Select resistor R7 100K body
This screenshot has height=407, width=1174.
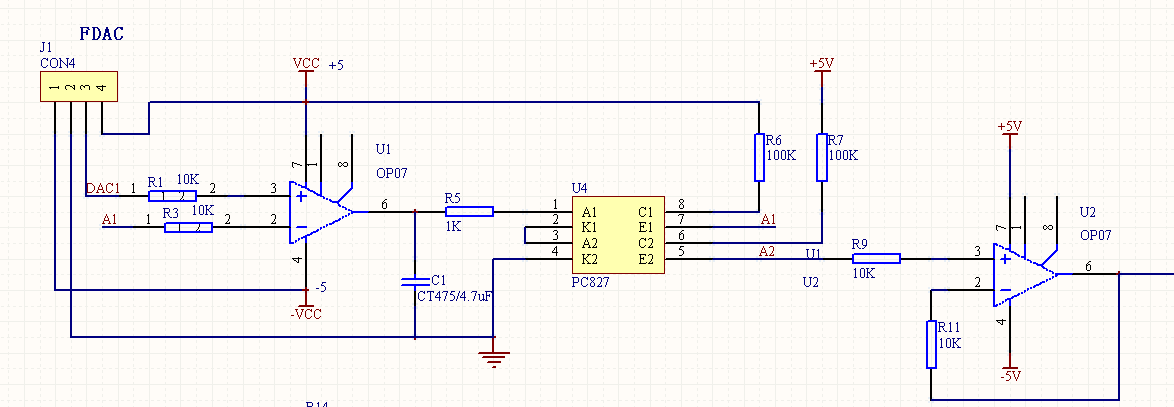pos(822,157)
